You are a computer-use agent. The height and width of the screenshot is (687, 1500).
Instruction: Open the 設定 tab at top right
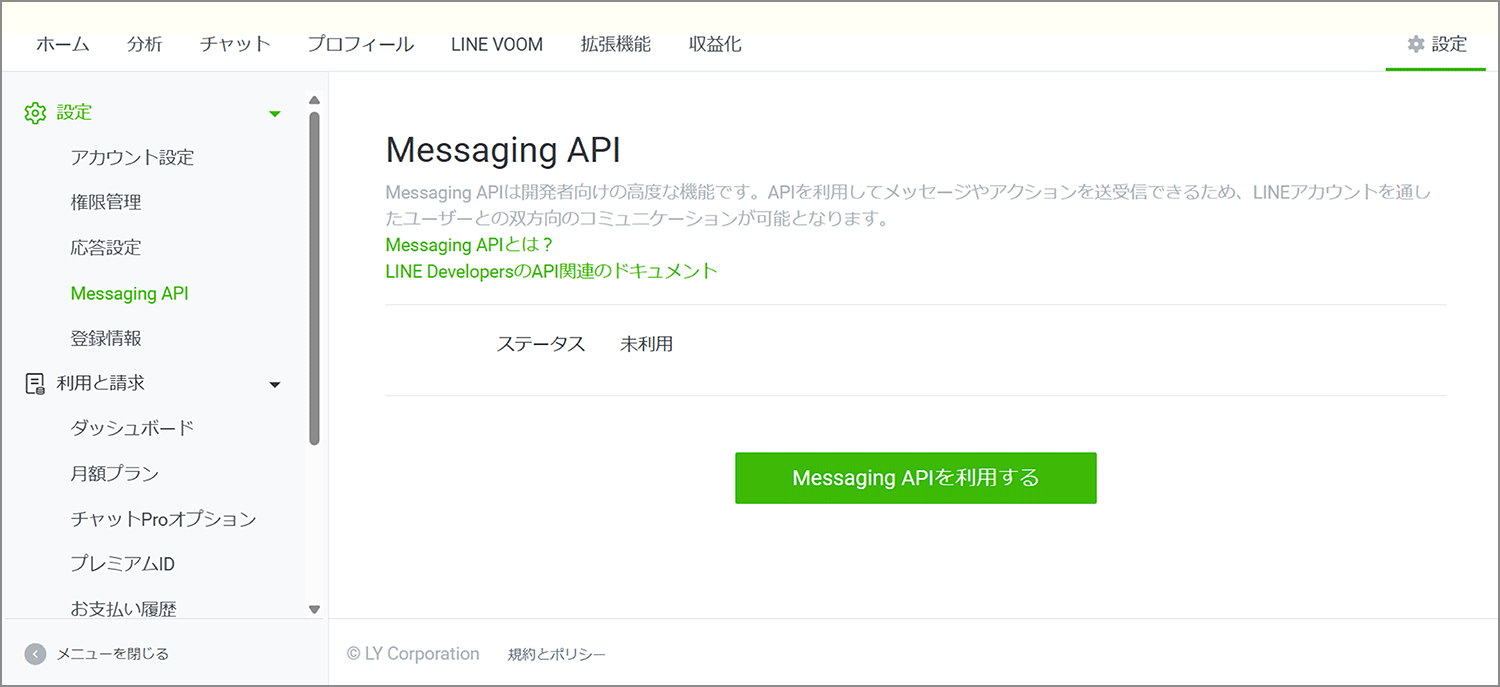point(1436,44)
